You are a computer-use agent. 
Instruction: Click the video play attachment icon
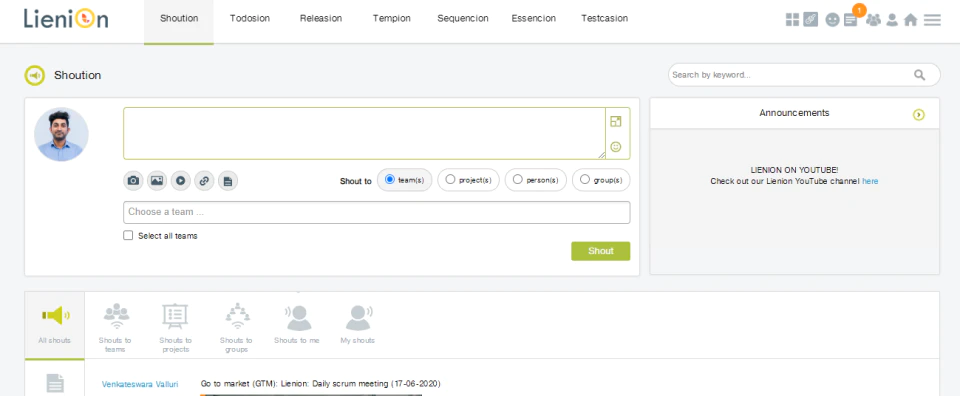tap(181, 181)
